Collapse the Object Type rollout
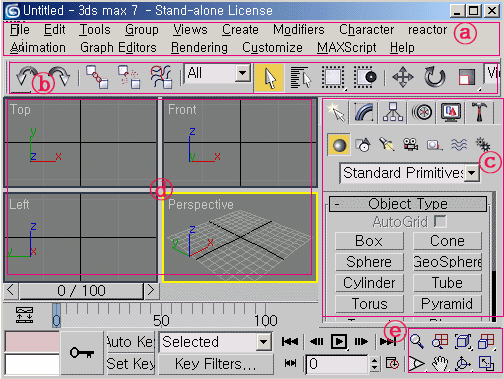504x379 pixels. point(408,204)
